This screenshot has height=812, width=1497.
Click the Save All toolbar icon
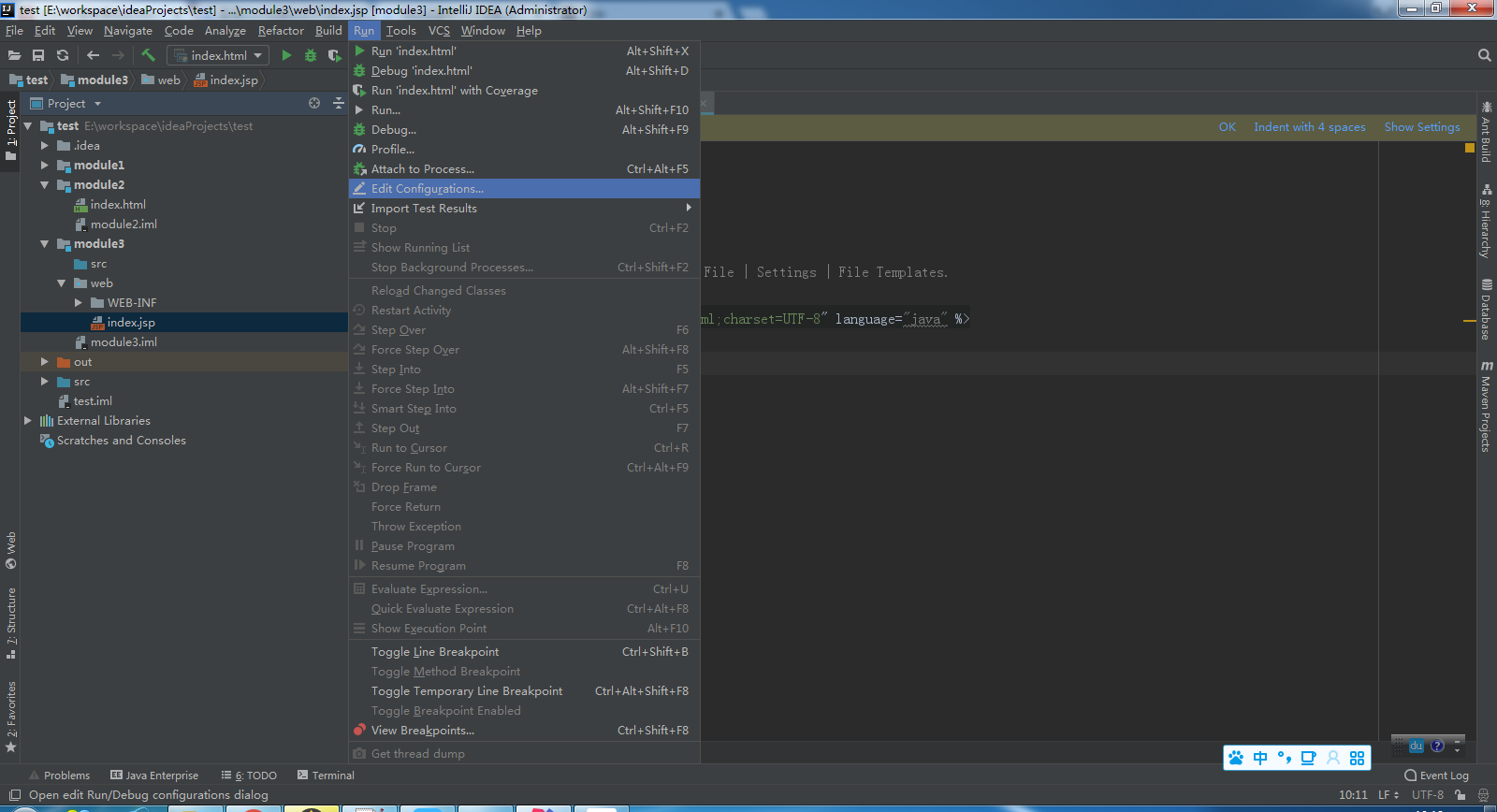pyautogui.click(x=38, y=55)
